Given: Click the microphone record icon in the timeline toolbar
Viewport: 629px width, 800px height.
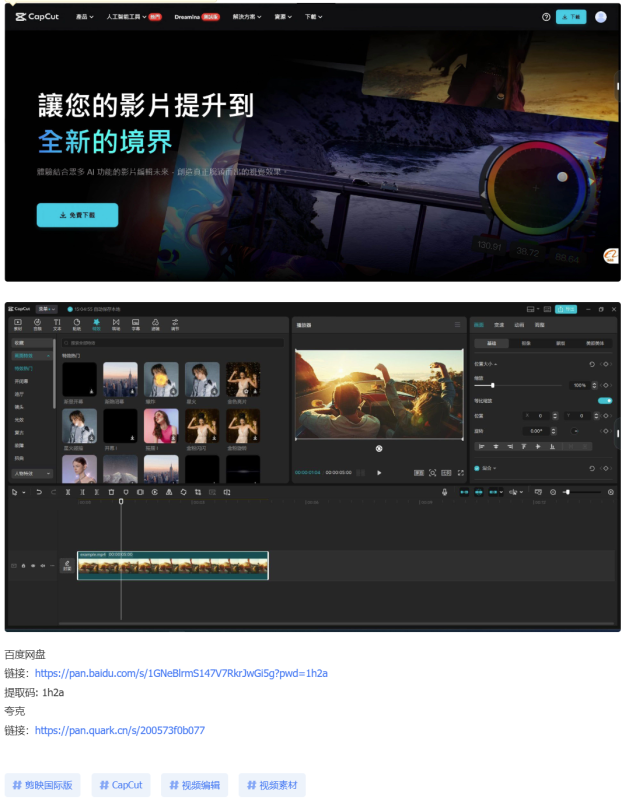Looking at the screenshot, I should pyautogui.click(x=445, y=492).
